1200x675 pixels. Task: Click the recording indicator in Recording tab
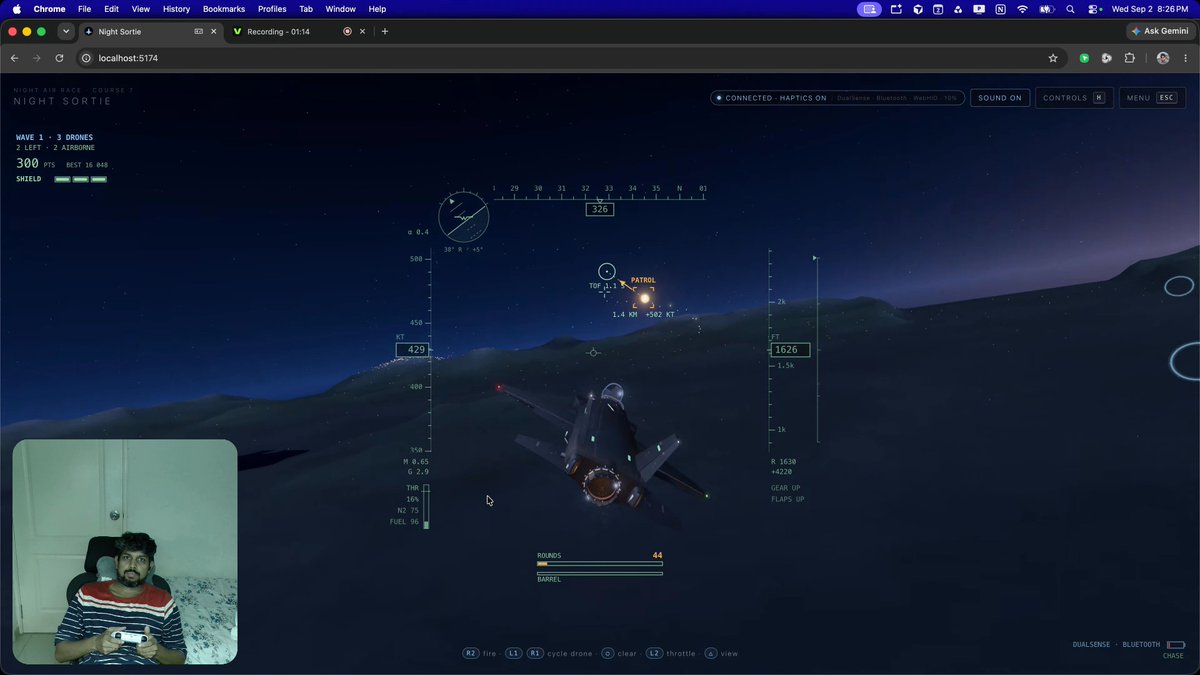(x=347, y=31)
